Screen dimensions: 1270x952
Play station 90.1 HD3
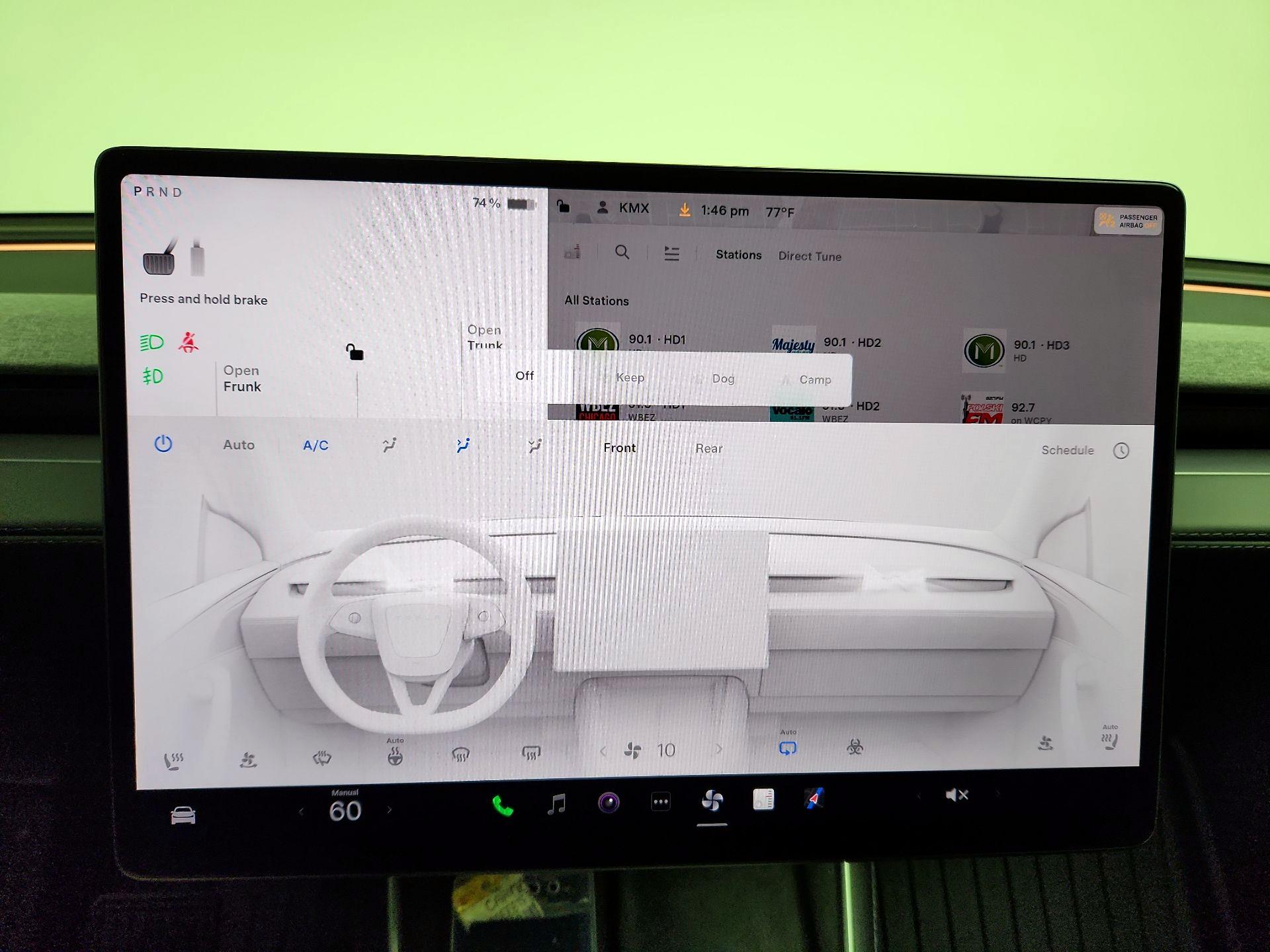tap(1017, 350)
